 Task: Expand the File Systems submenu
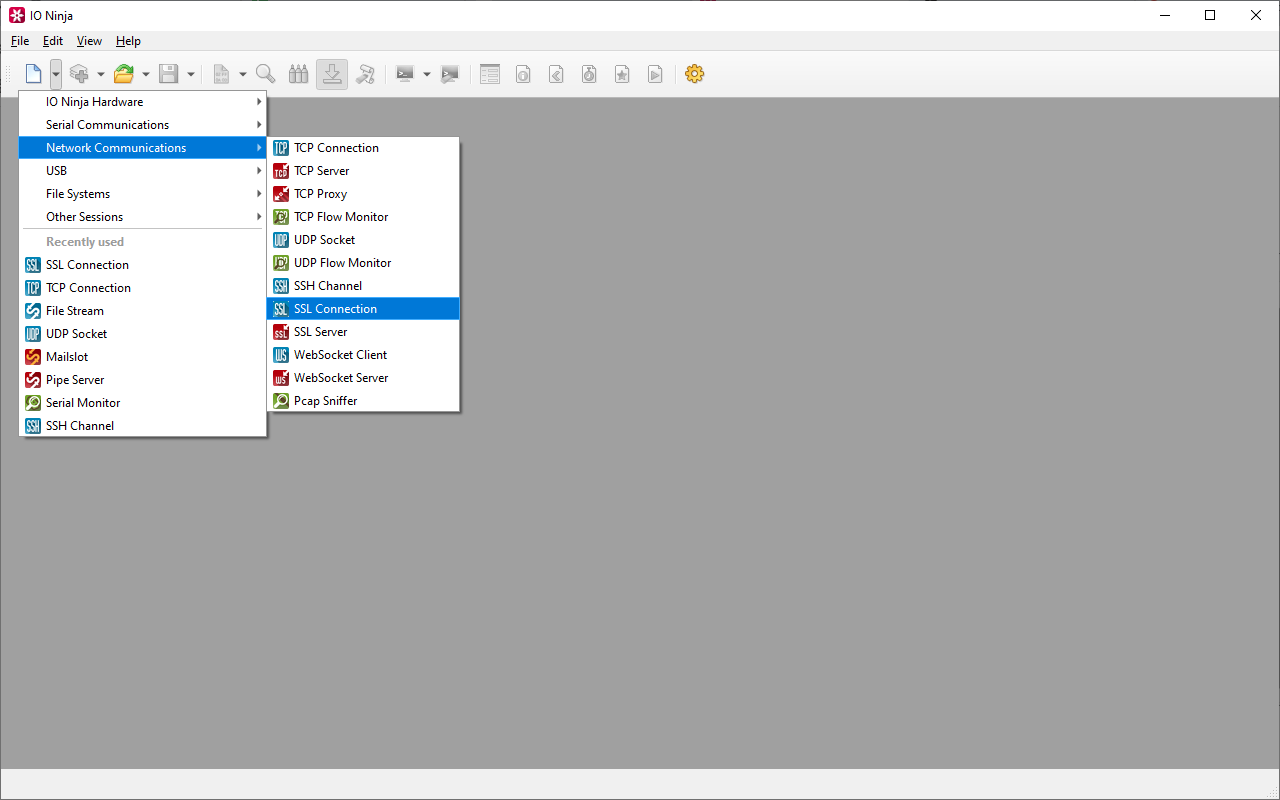[143, 194]
